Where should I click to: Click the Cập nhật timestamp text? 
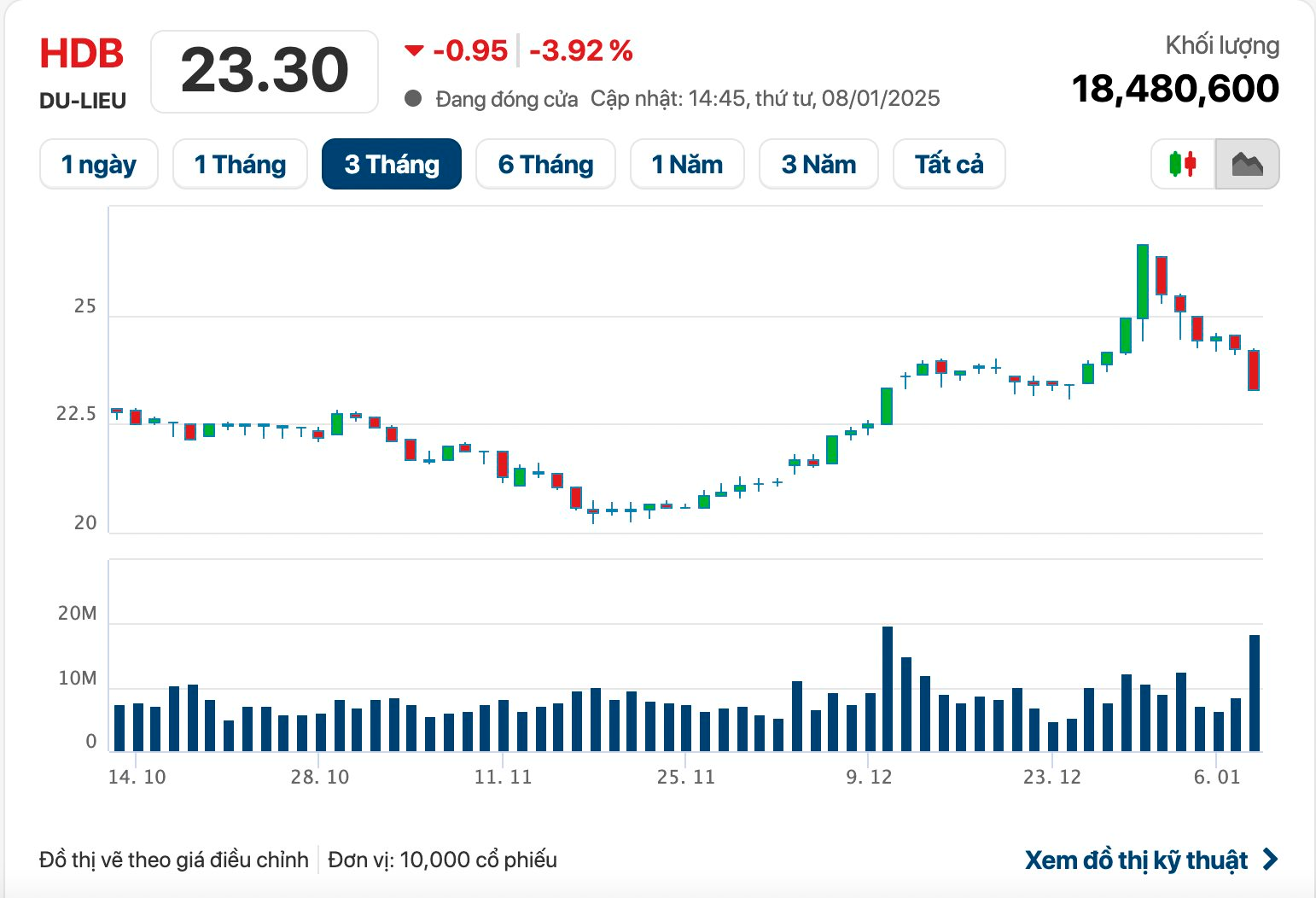[766, 99]
